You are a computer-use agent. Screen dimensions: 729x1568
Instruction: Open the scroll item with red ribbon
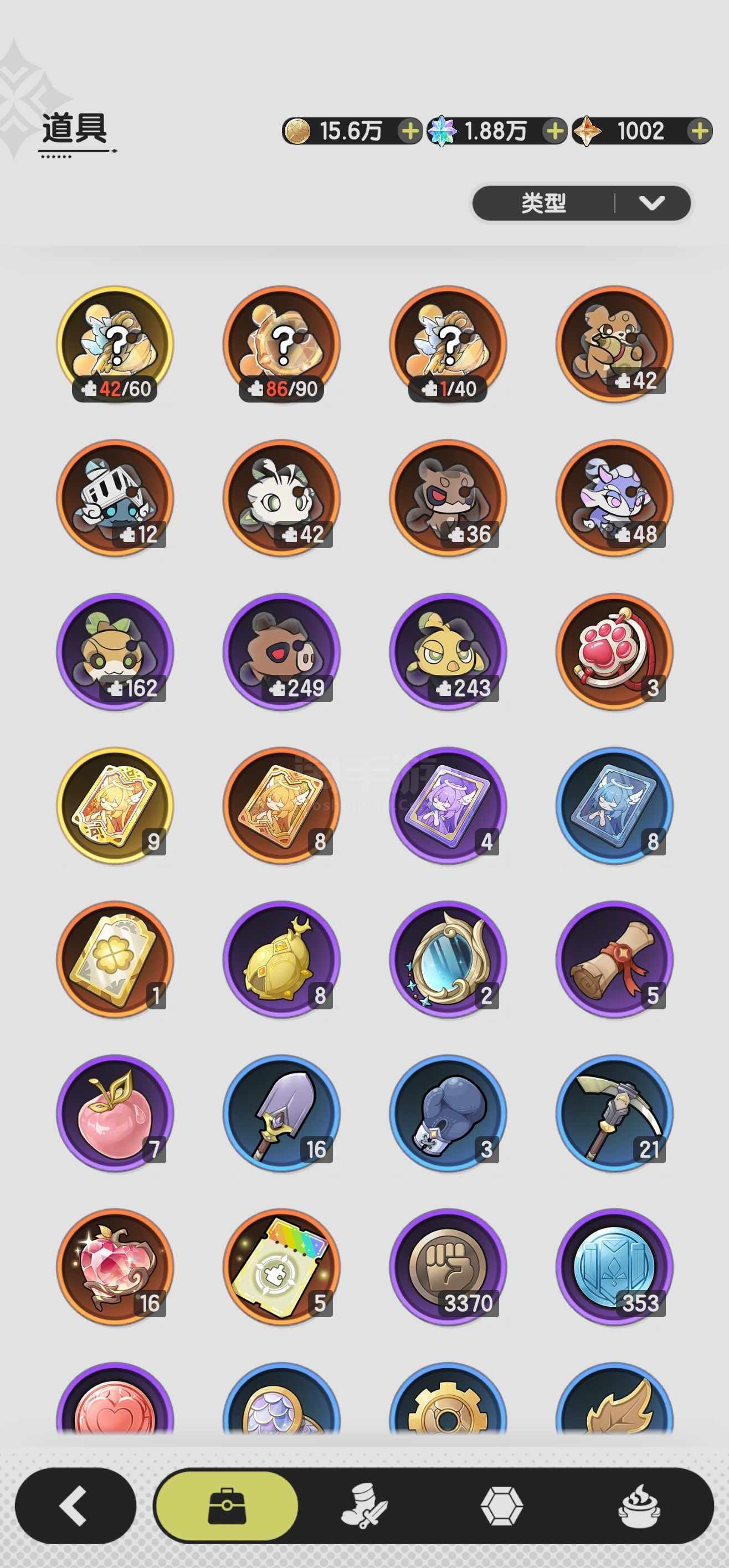pos(614,960)
